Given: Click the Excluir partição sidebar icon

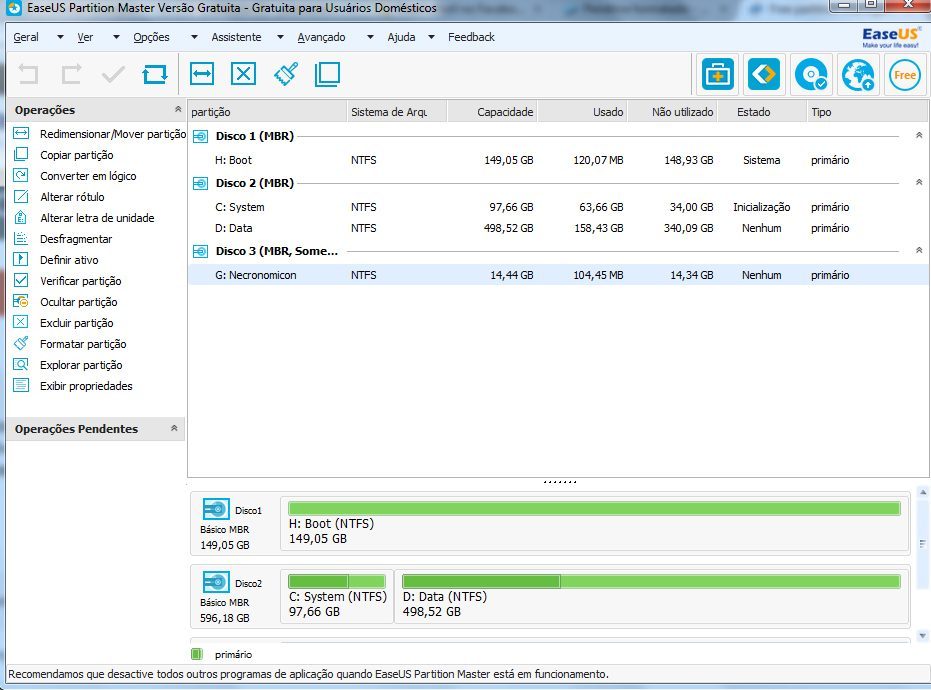Looking at the screenshot, I should click(x=21, y=322).
